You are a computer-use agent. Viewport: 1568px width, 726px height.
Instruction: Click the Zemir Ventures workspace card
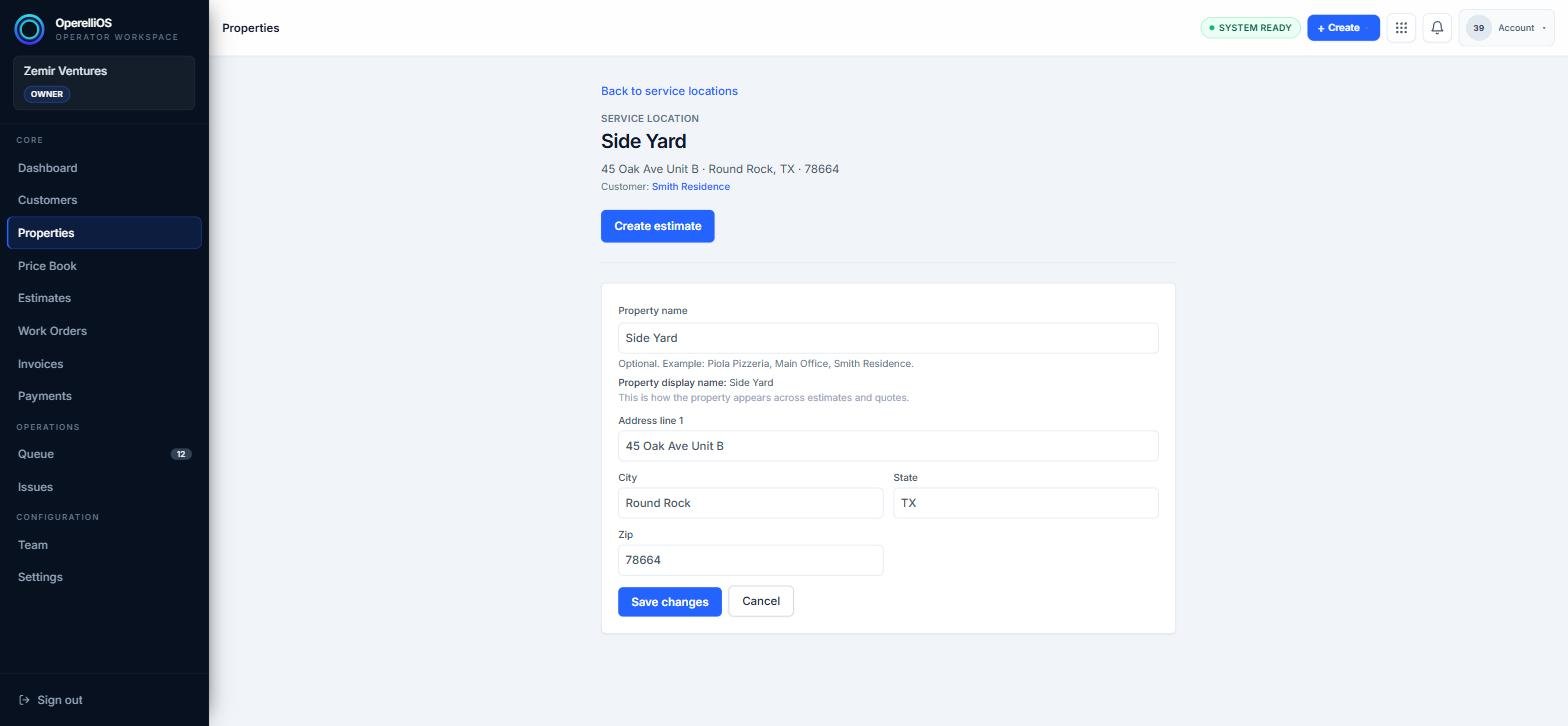tap(104, 83)
